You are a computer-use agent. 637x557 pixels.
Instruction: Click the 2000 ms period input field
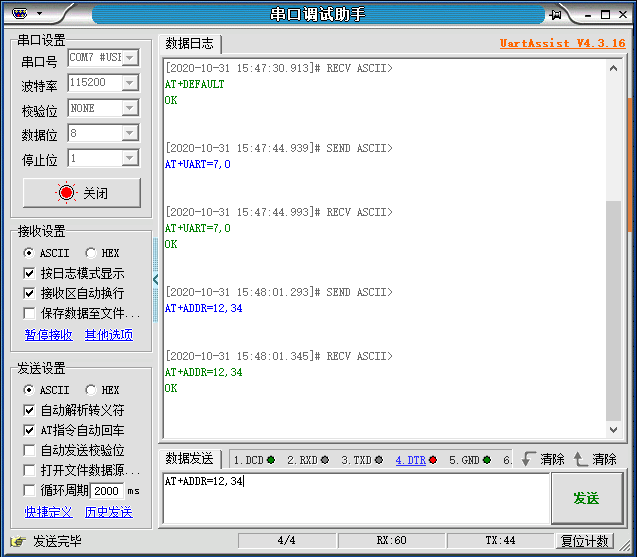pos(107,491)
